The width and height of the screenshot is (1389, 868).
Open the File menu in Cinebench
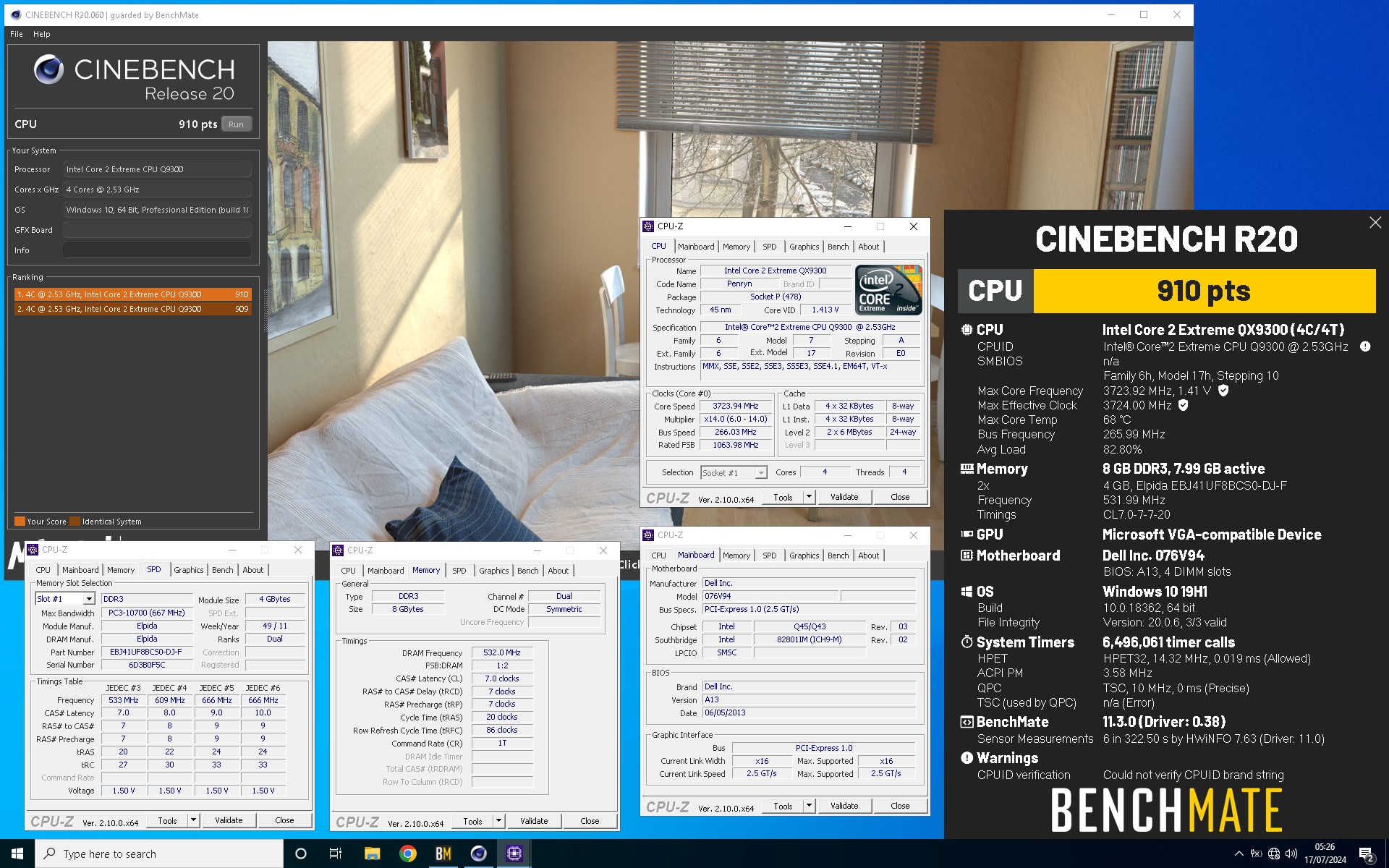click(17, 34)
